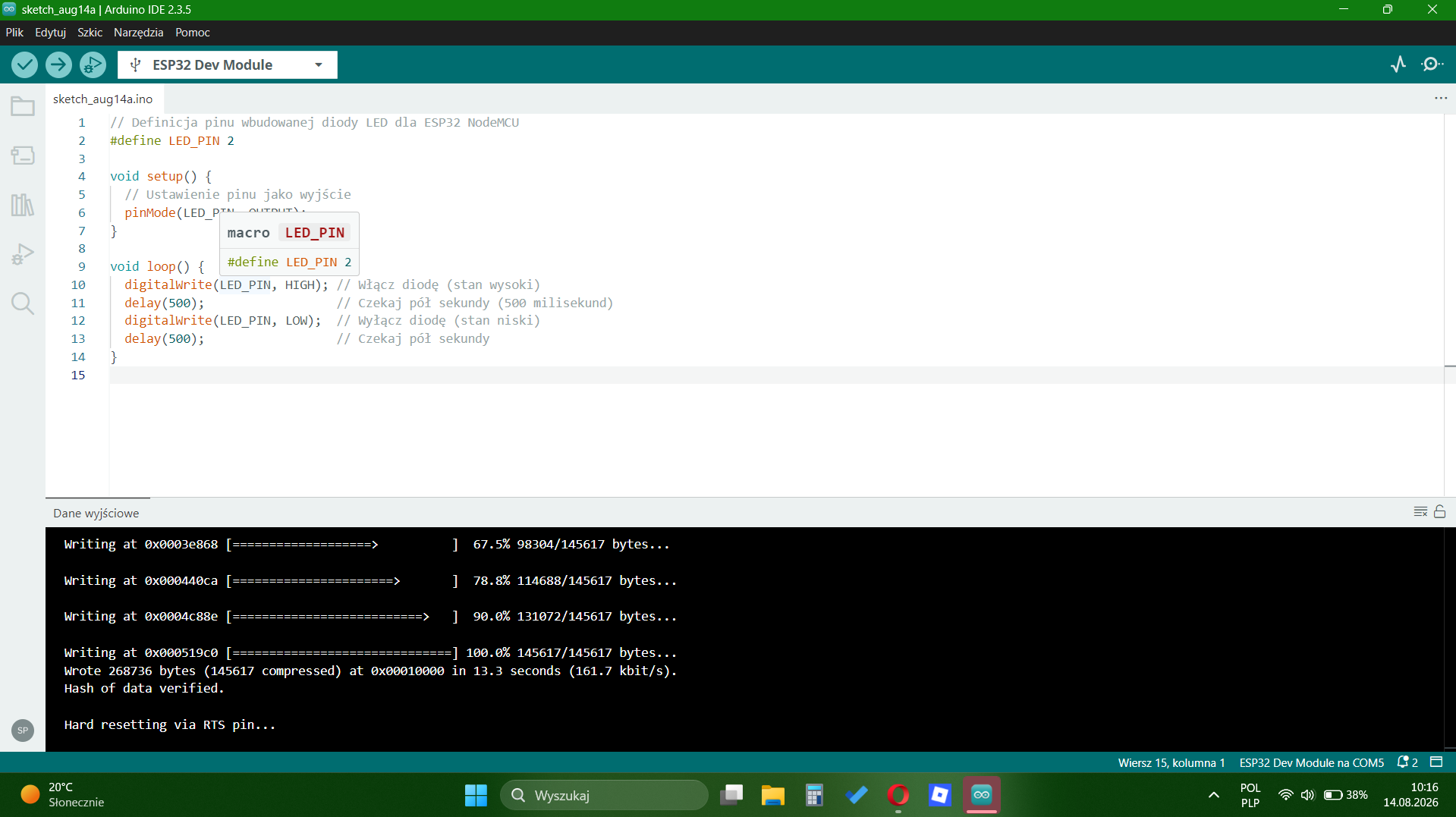Select the Dane wyjściowe output tab
This screenshot has height=817, width=1456.
point(96,513)
